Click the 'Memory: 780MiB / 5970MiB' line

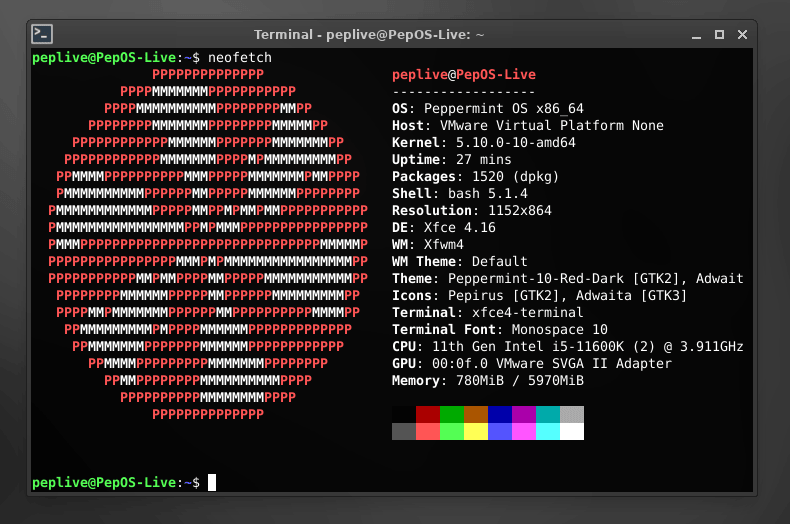point(487,381)
